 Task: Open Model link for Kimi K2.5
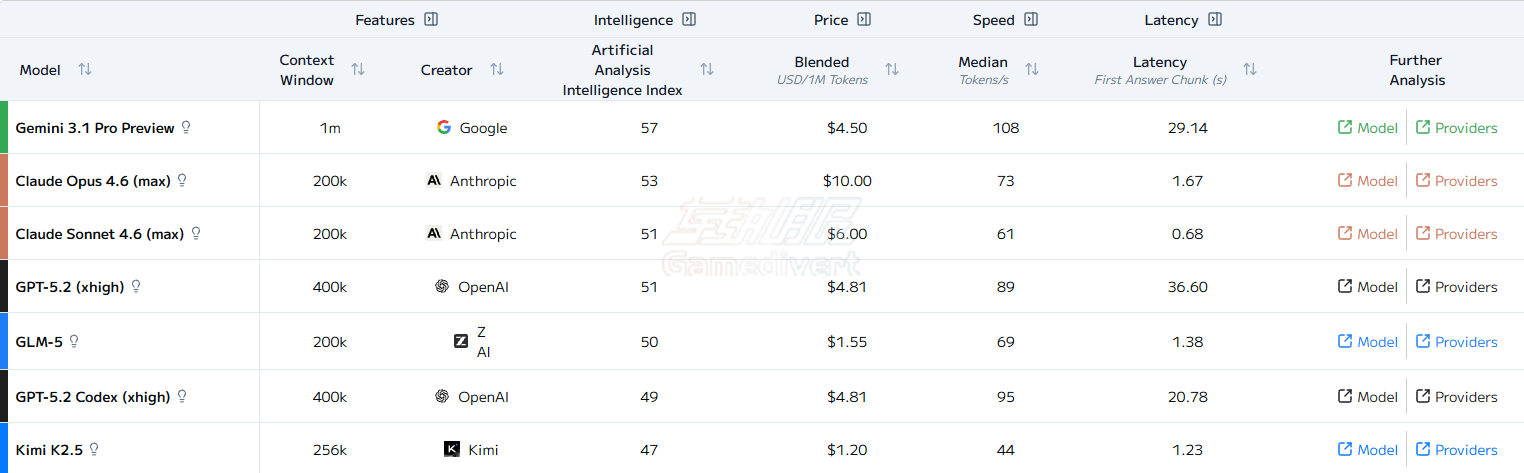[x=1368, y=450]
